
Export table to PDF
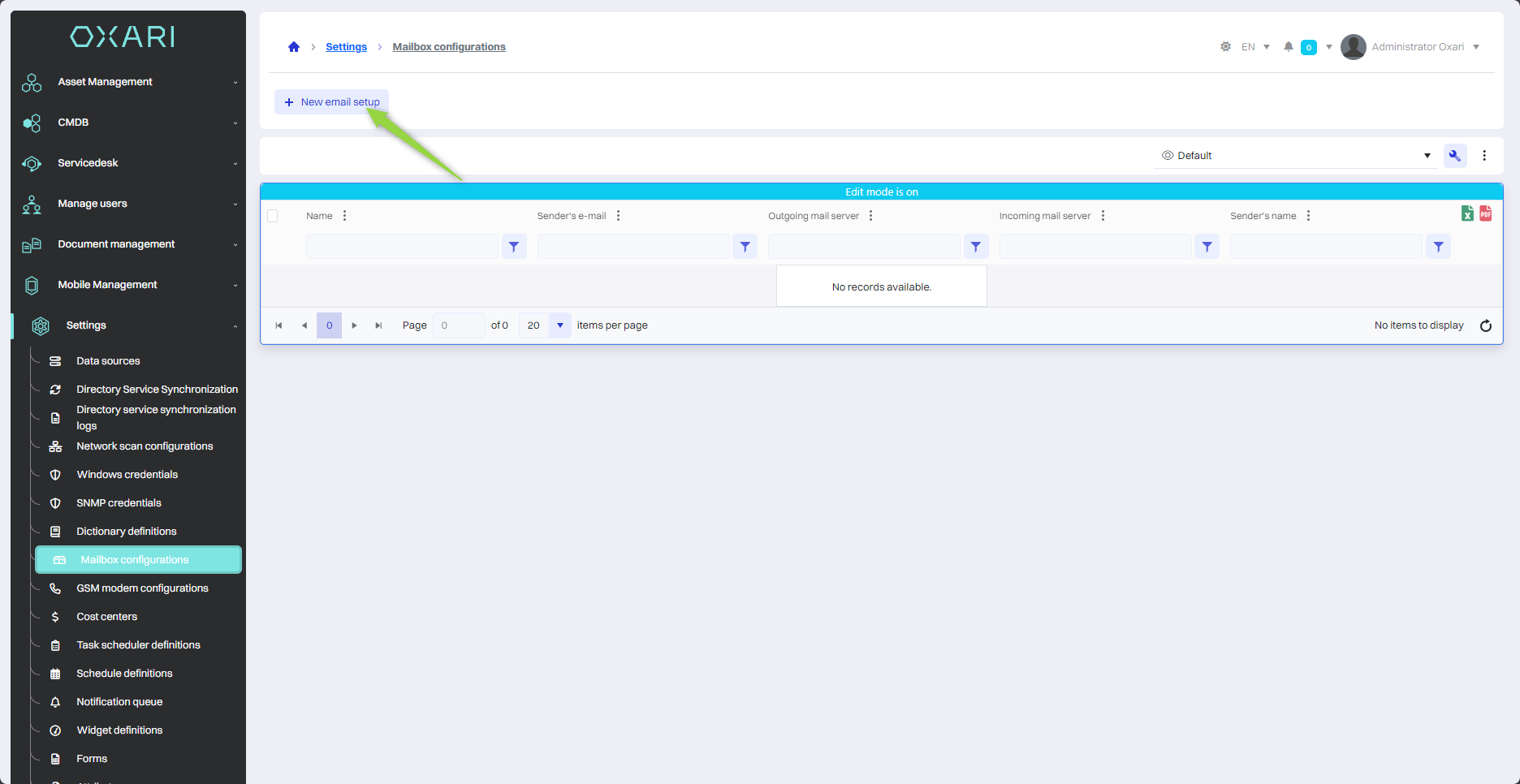[1485, 213]
